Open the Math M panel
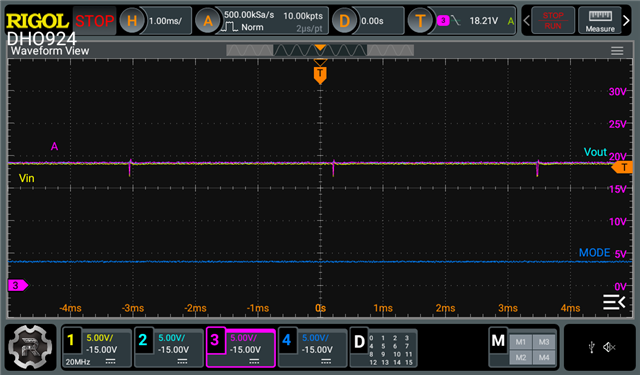 pyautogui.click(x=498, y=340)
